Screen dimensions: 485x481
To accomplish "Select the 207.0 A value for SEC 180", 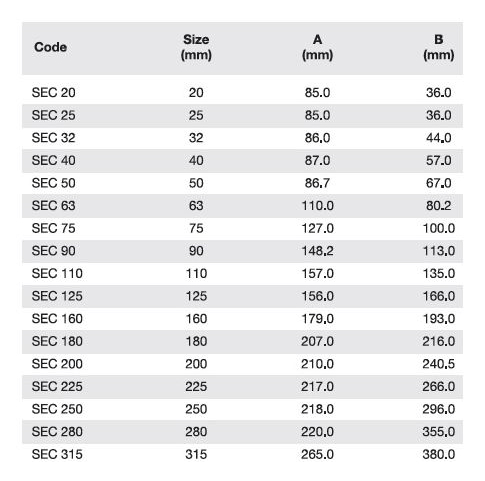I will click(x=317, y=341).
